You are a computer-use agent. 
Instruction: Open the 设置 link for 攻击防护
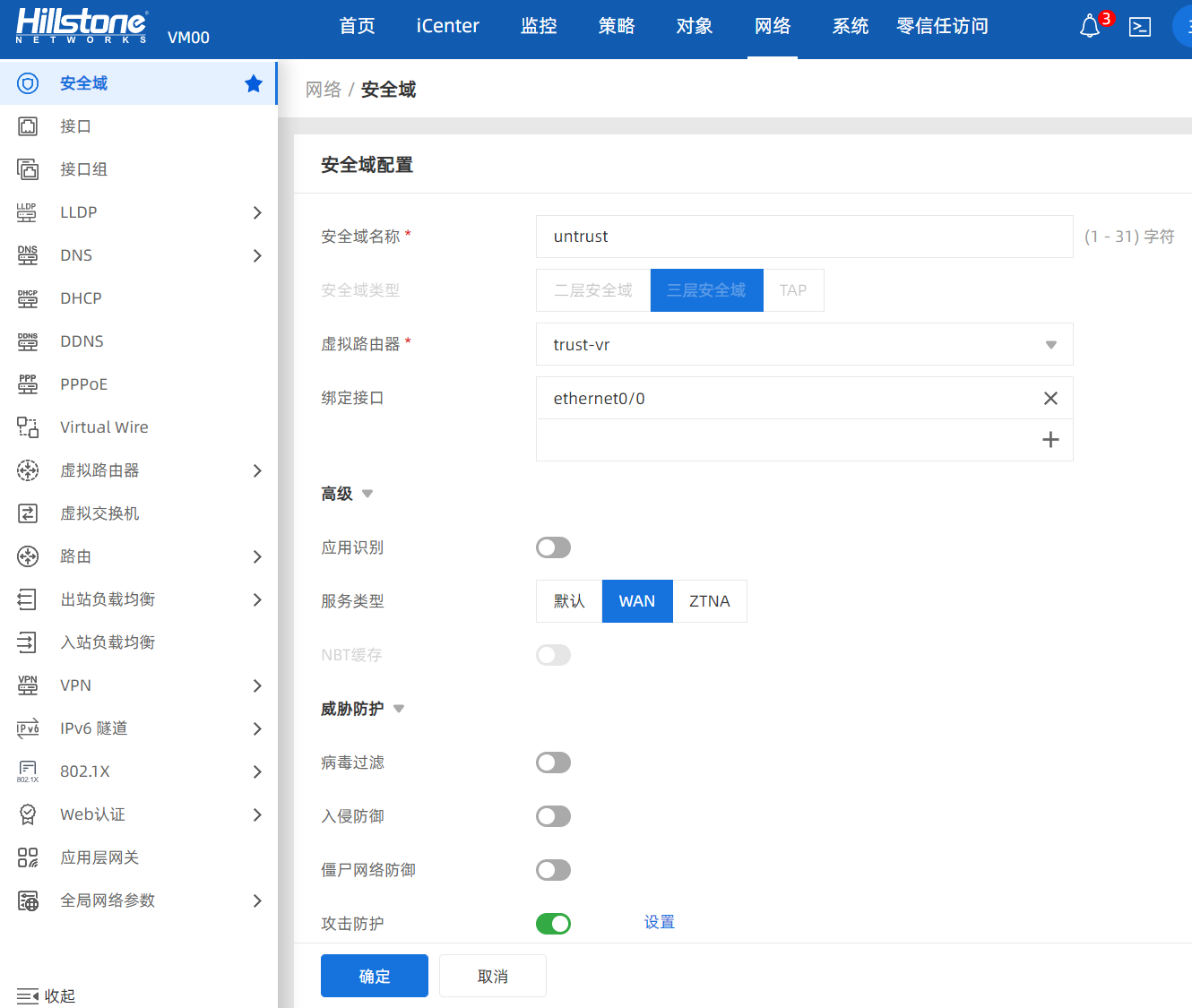click(x=660, y=922)
